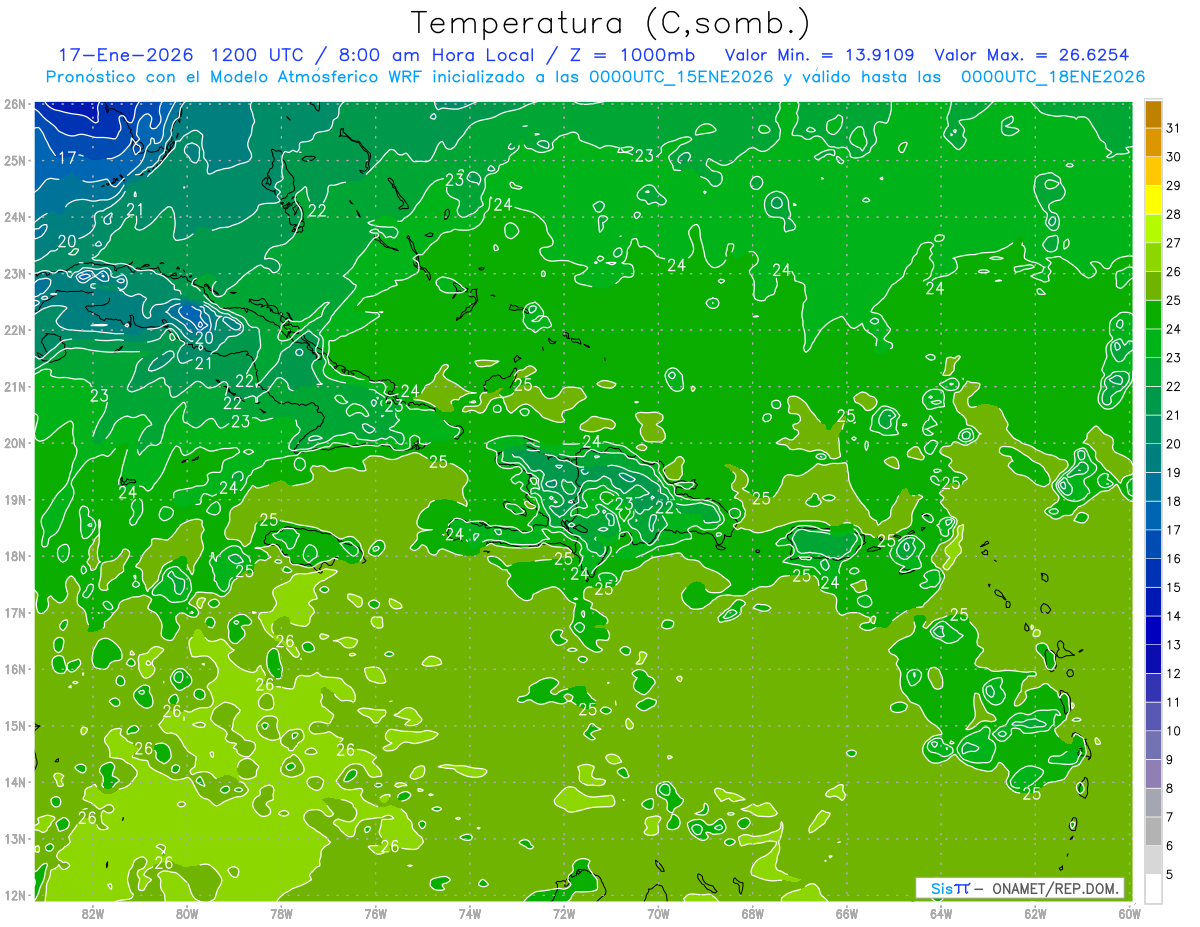Click the title "Temperatura (C,somb.)"
This screenshot has height=927, width=1200.
[611, 23]
